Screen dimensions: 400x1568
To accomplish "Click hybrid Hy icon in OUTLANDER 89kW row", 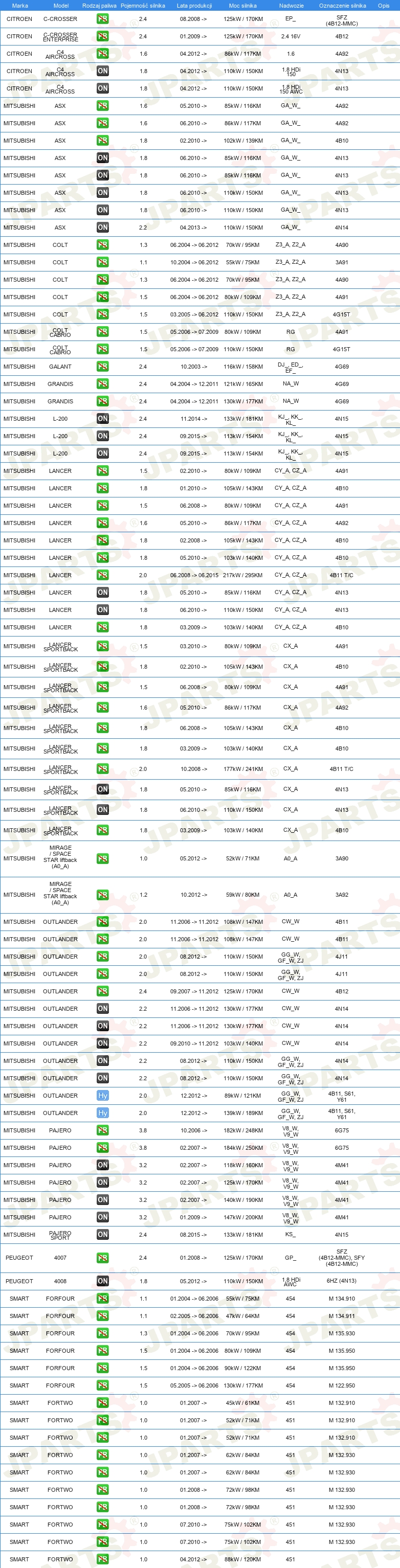I will [x=102, y=1096].
